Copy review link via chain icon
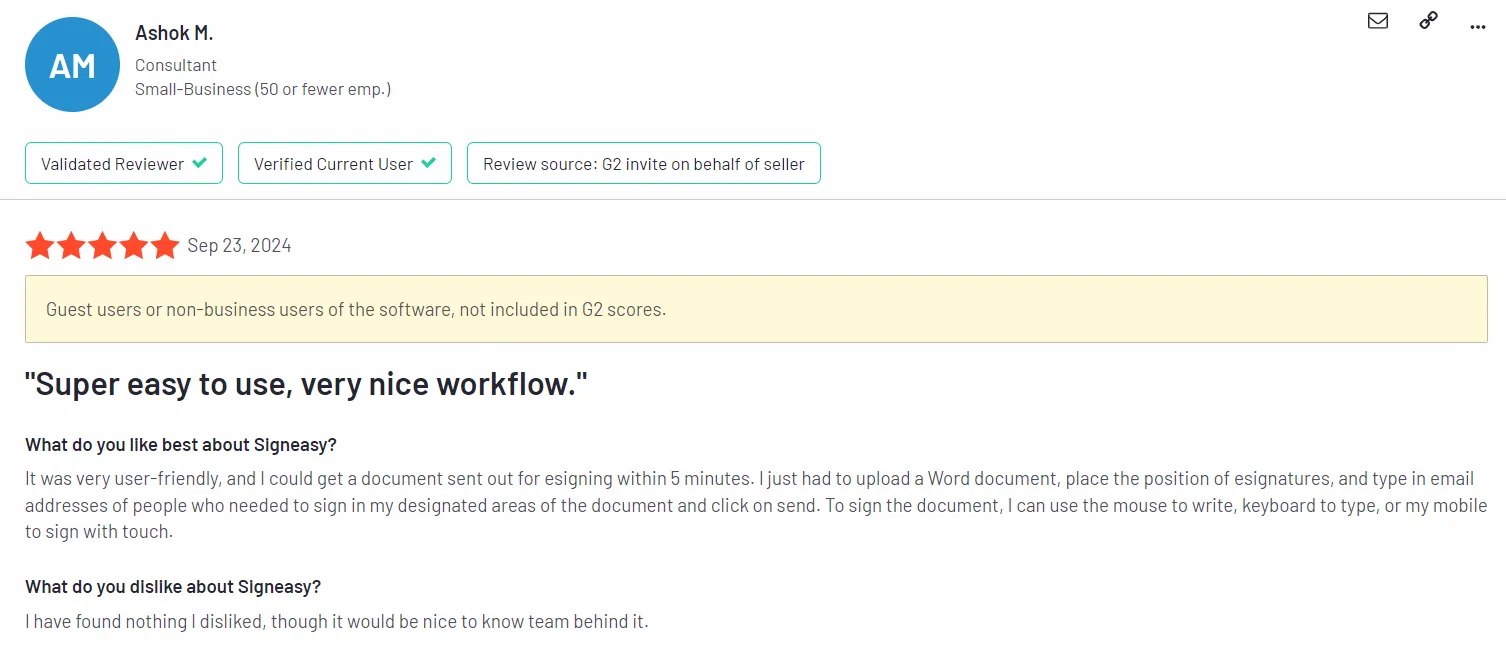This screenshot has height=646, width=1506. (x=1429, y=20)
